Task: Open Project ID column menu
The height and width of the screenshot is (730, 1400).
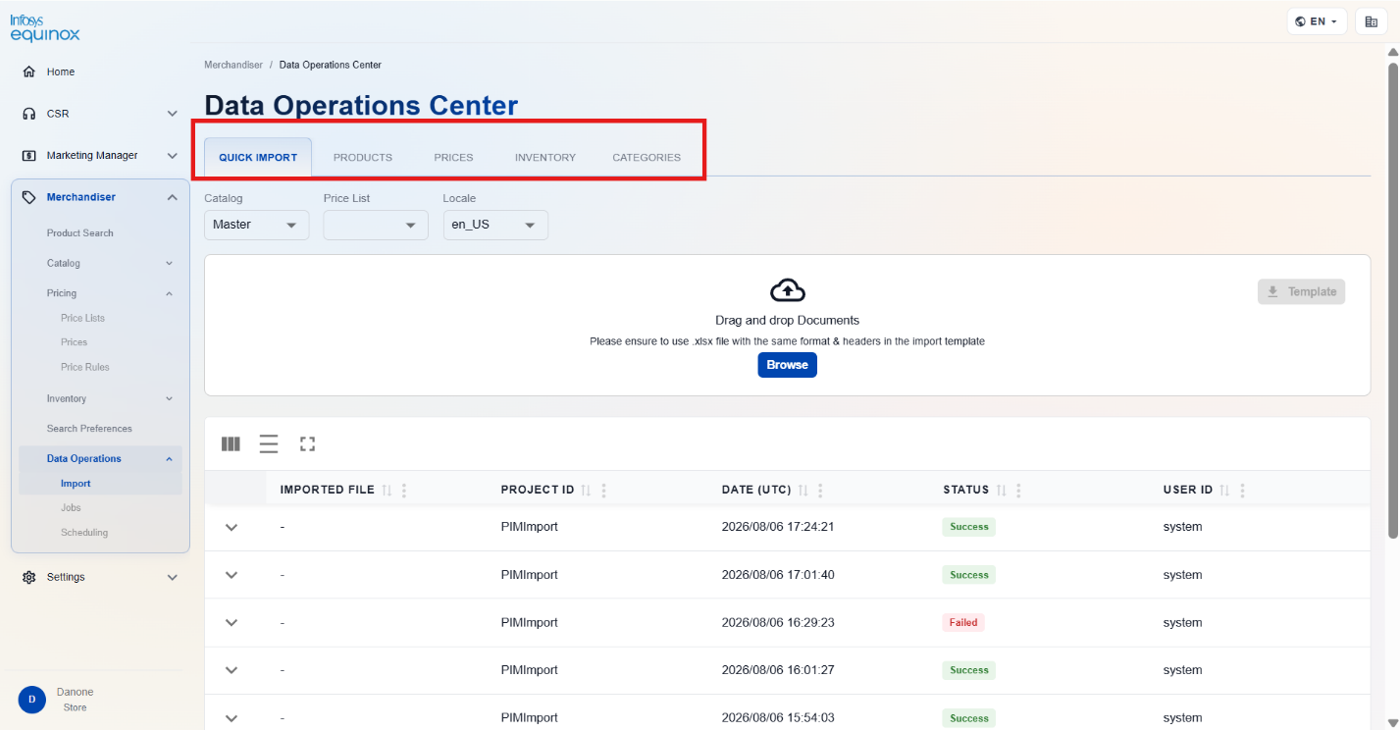Action: 604,490
